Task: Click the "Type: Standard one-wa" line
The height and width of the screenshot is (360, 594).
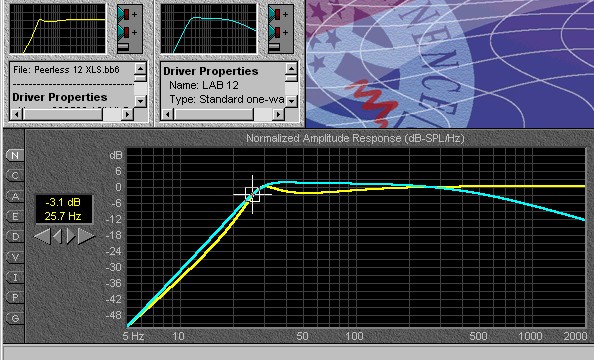Action: (227, 99)
